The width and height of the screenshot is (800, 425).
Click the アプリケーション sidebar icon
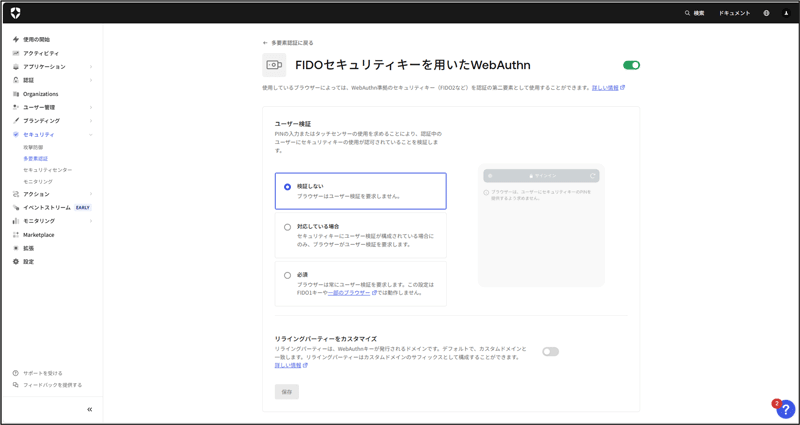tap(16, 66)
